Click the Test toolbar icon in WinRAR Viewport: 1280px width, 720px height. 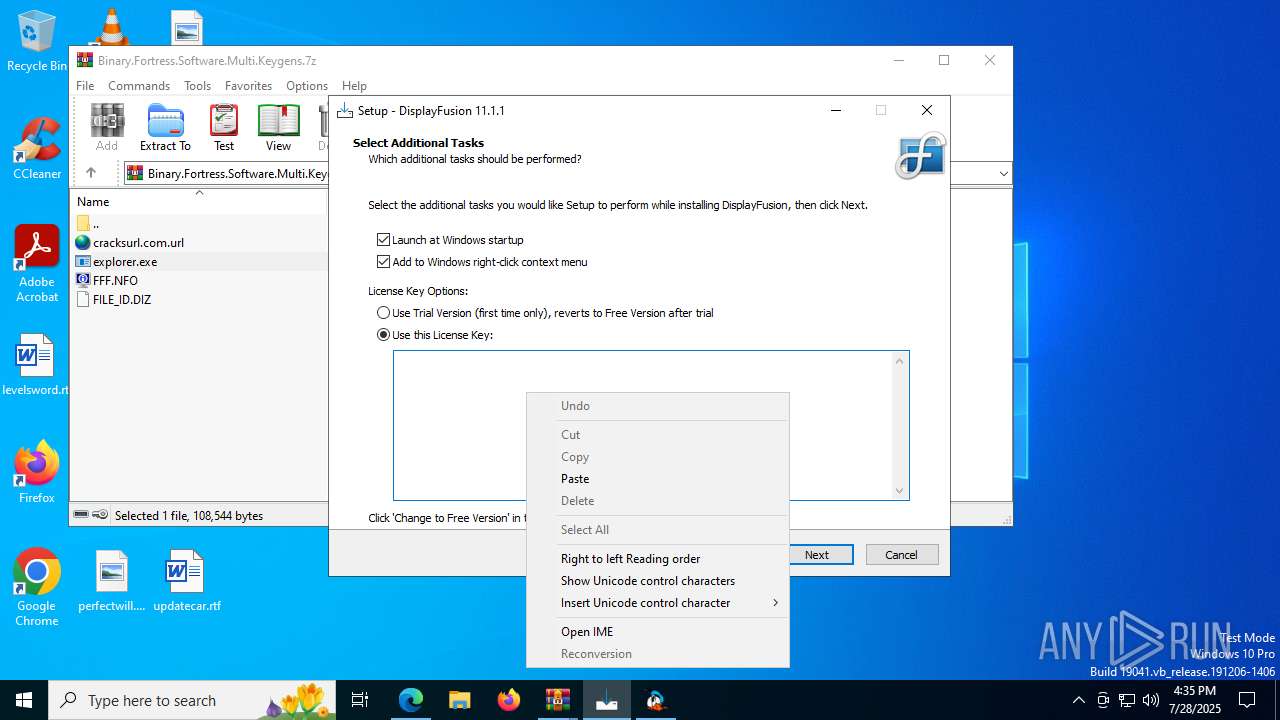[224, 128]
